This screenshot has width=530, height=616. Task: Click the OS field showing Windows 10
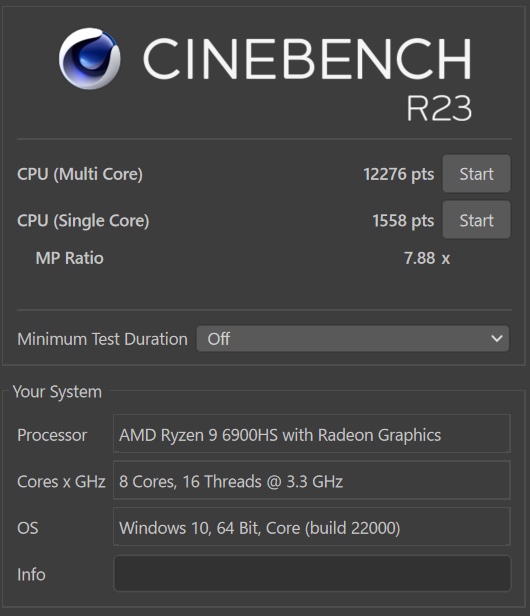click(x=312, y=527)
